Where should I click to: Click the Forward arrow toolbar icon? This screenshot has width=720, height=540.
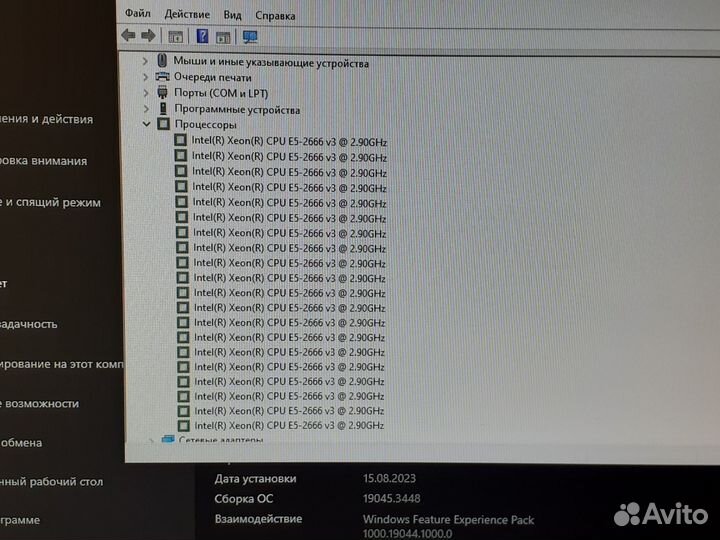point(148,35)
